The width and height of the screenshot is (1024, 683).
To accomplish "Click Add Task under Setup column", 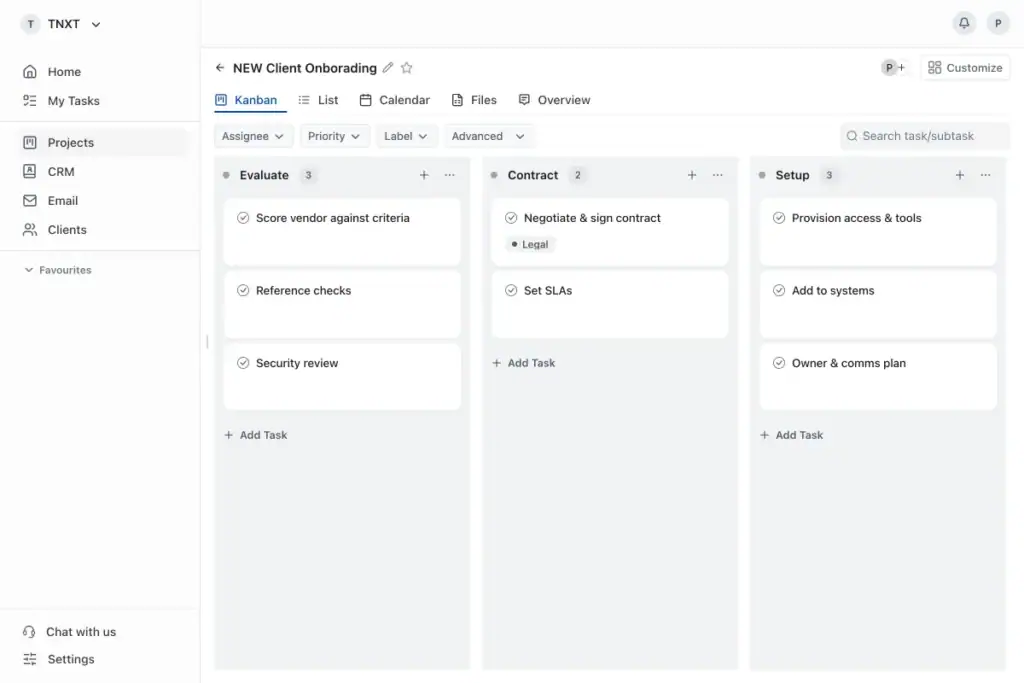I will 792,435.
